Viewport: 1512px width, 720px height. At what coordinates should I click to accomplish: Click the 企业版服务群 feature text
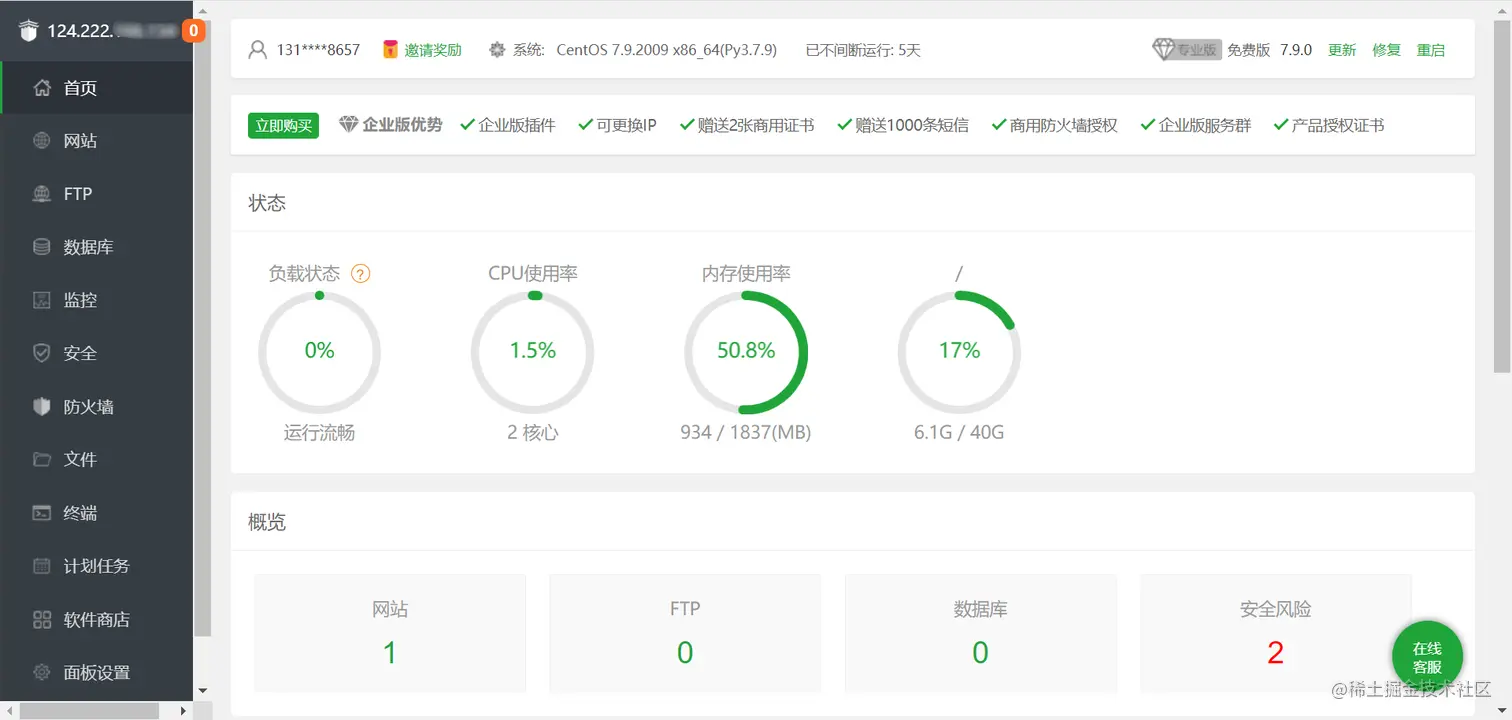pyautogui.click(x=1204, y=125)
